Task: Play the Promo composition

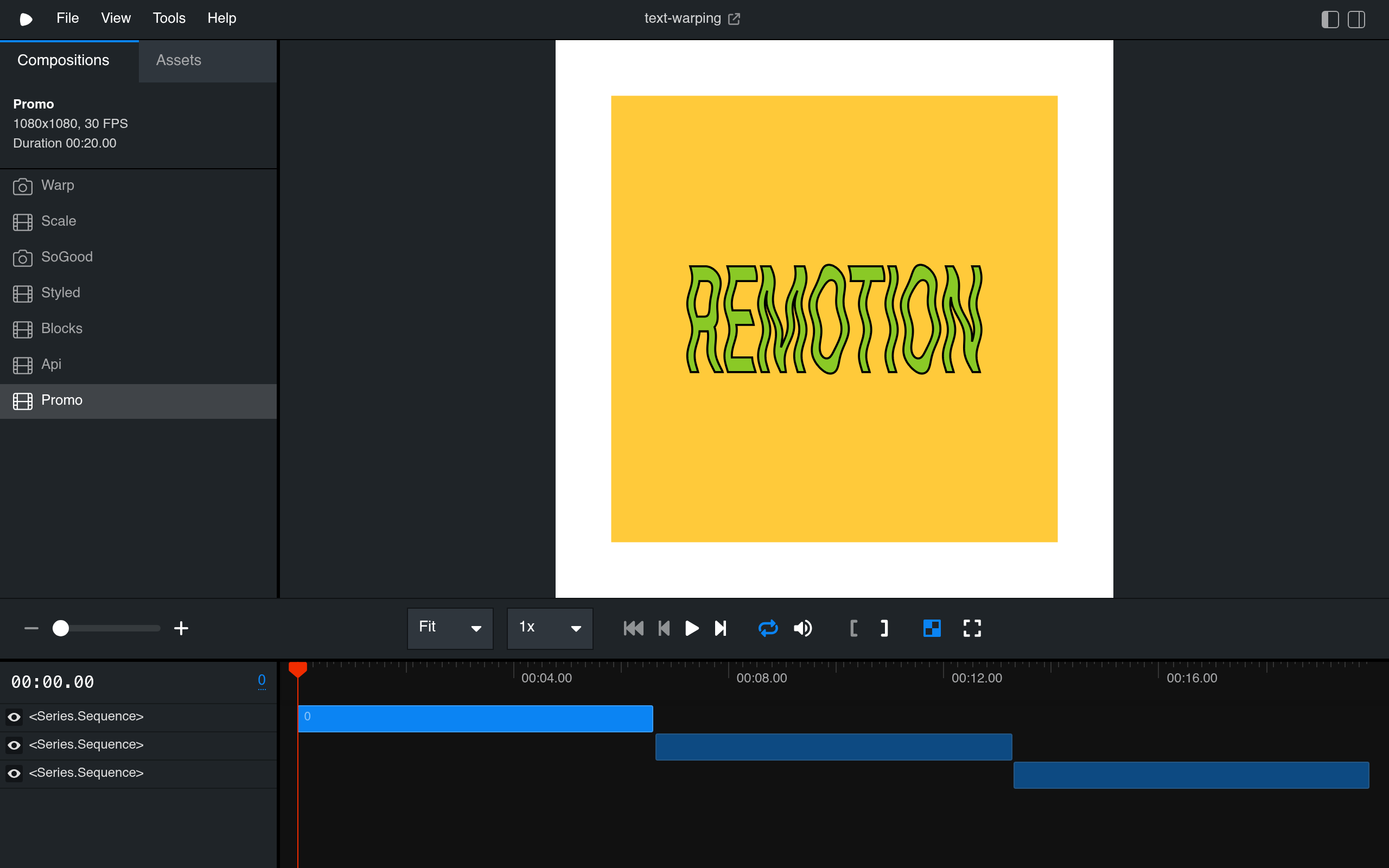Action: [x=692, y=629]
